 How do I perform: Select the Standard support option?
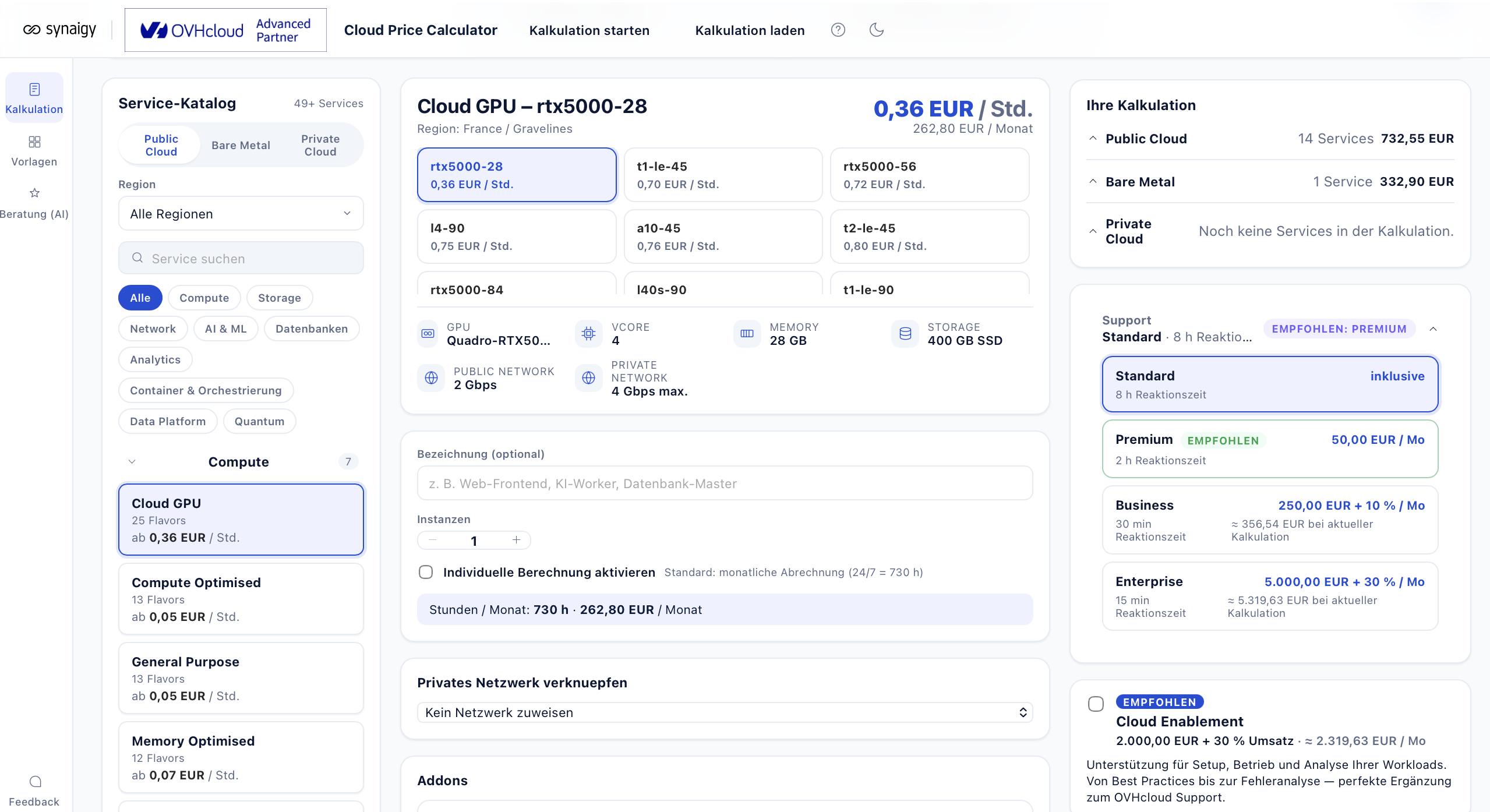tap(1270, 384)
